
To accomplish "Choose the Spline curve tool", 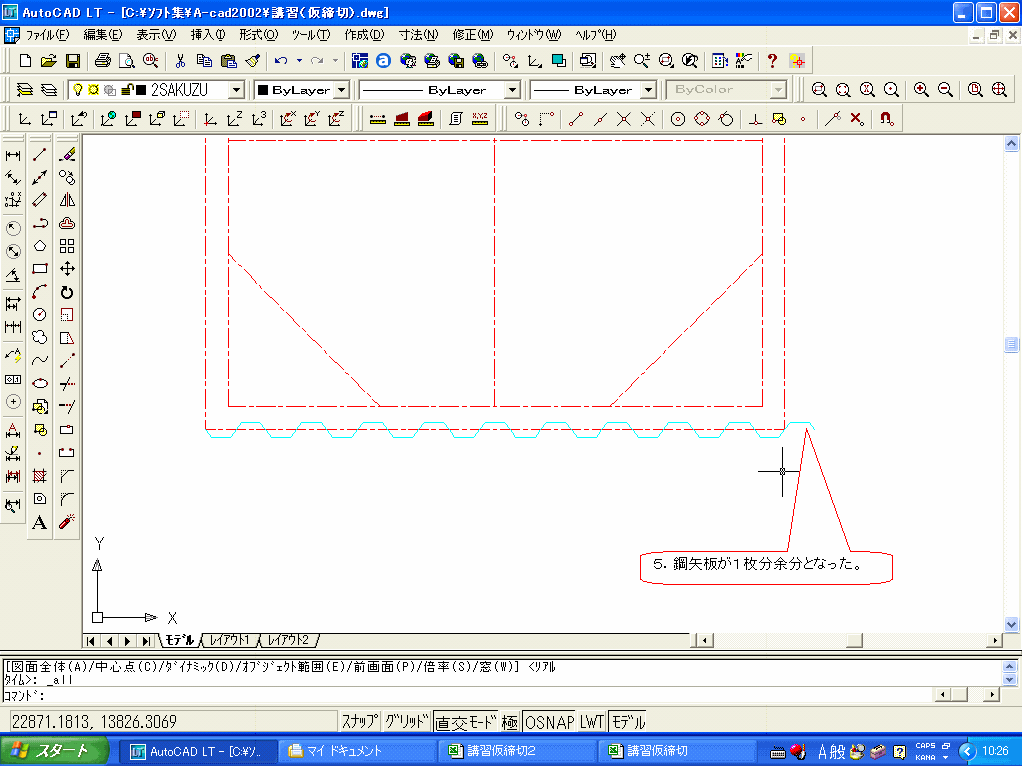I will coord(40,360).
